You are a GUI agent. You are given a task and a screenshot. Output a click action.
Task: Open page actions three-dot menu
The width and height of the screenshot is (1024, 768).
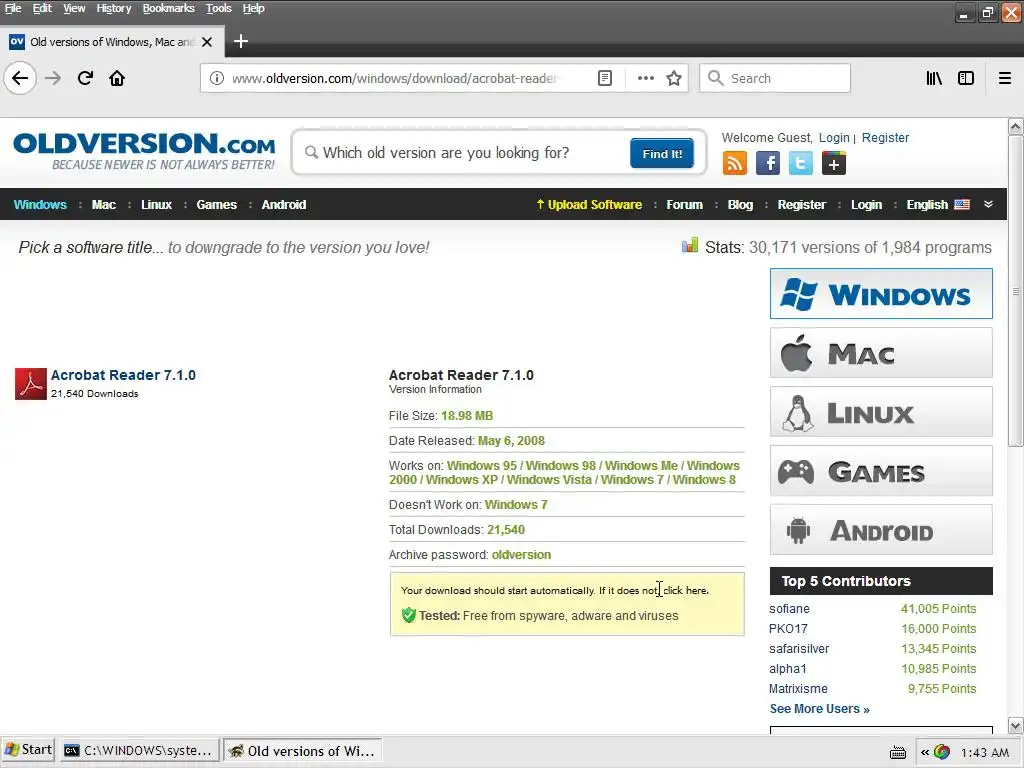tap(646, 78)
